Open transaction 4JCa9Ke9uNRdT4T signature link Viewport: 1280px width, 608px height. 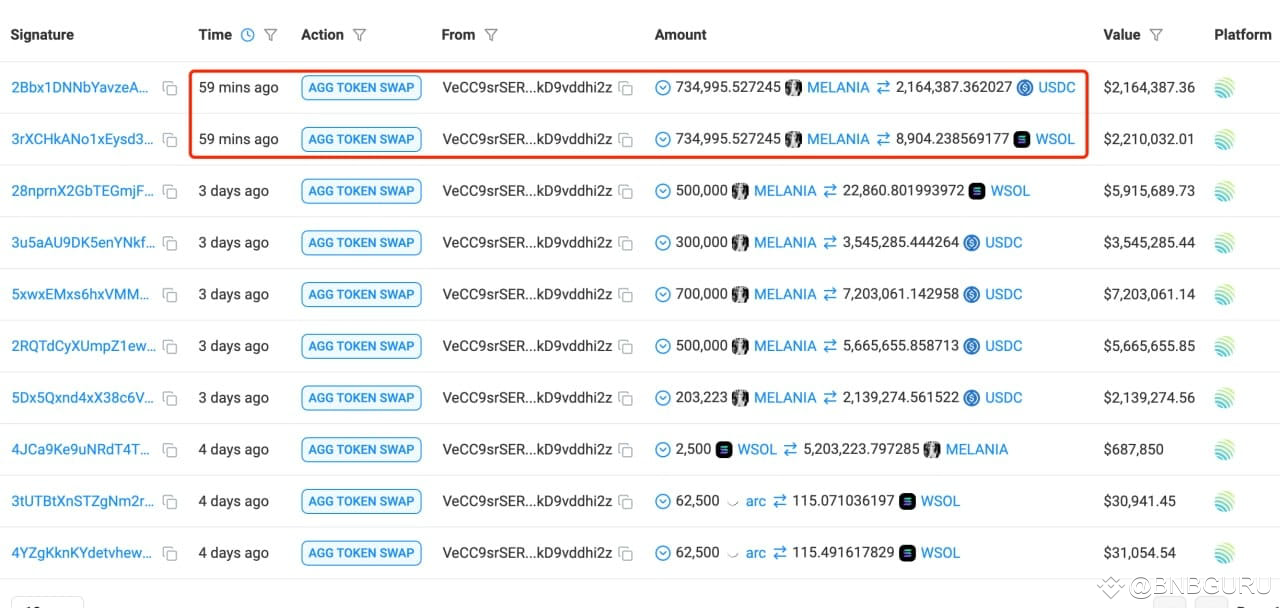(80, 450)
